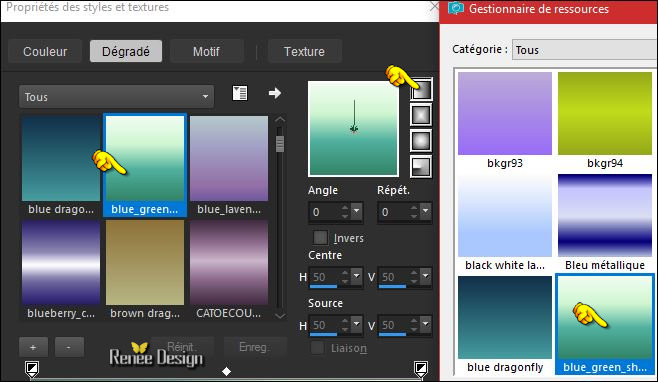Click the Réinit. button

click(182, 347)
